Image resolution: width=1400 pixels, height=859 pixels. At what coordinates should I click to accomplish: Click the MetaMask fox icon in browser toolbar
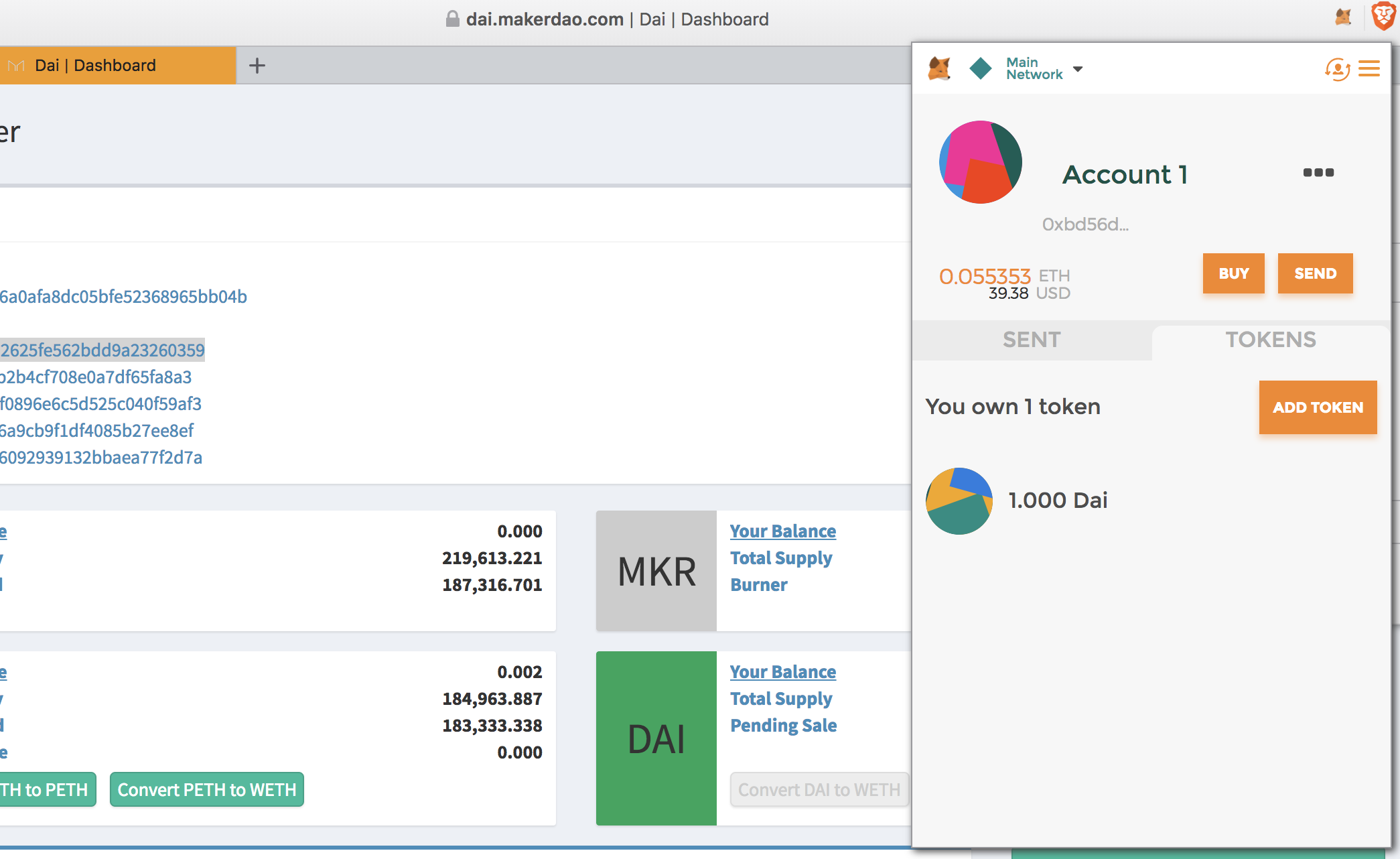click(x=1343, y=17)
